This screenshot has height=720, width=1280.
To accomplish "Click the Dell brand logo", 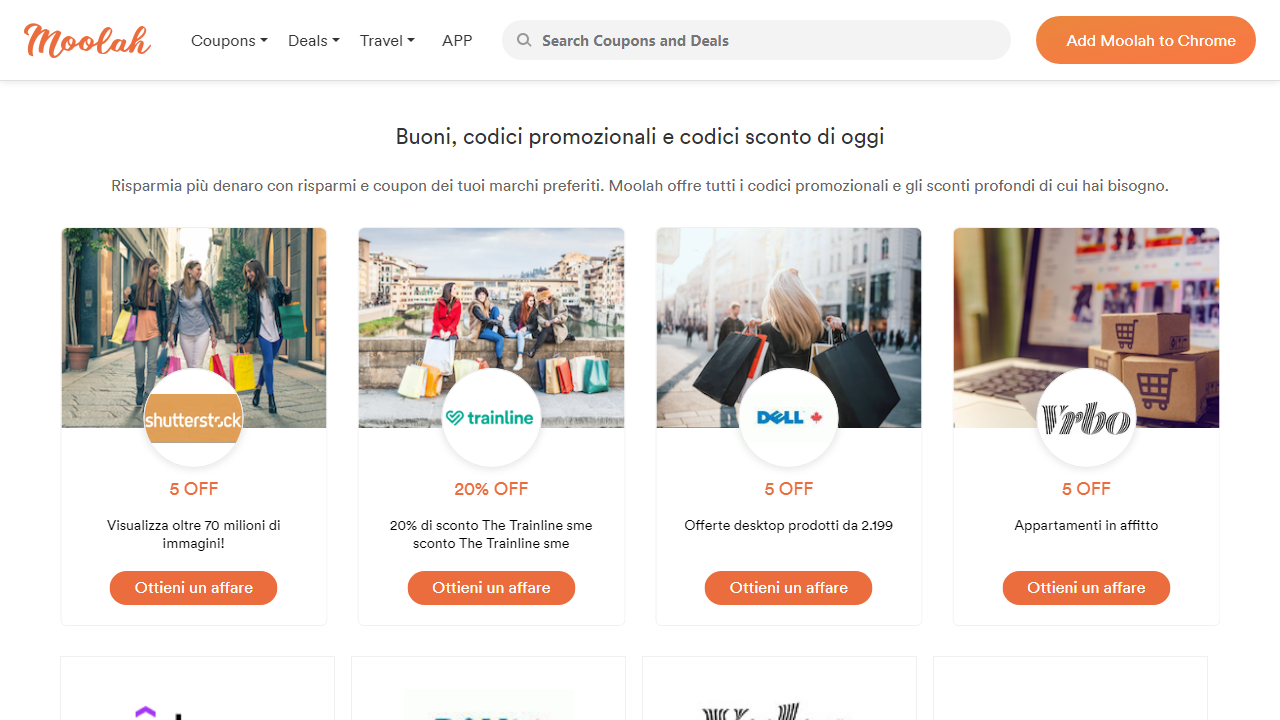I will tap(788, 418).
